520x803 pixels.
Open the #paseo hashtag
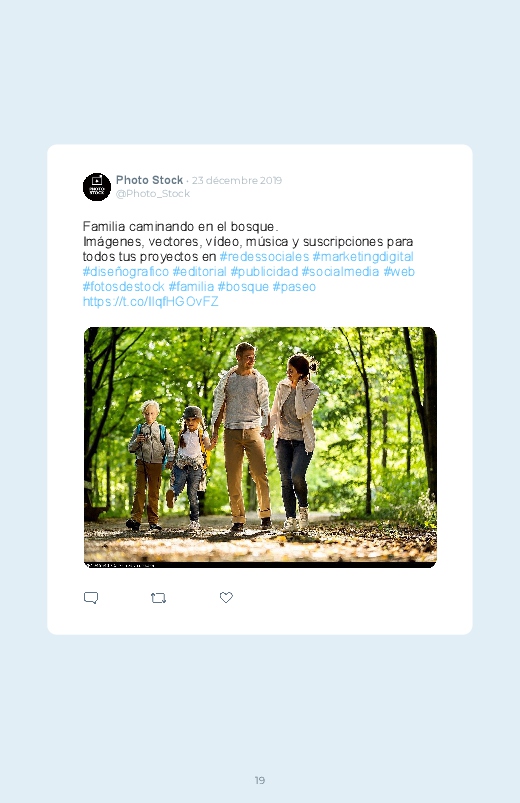coord(294,286)
